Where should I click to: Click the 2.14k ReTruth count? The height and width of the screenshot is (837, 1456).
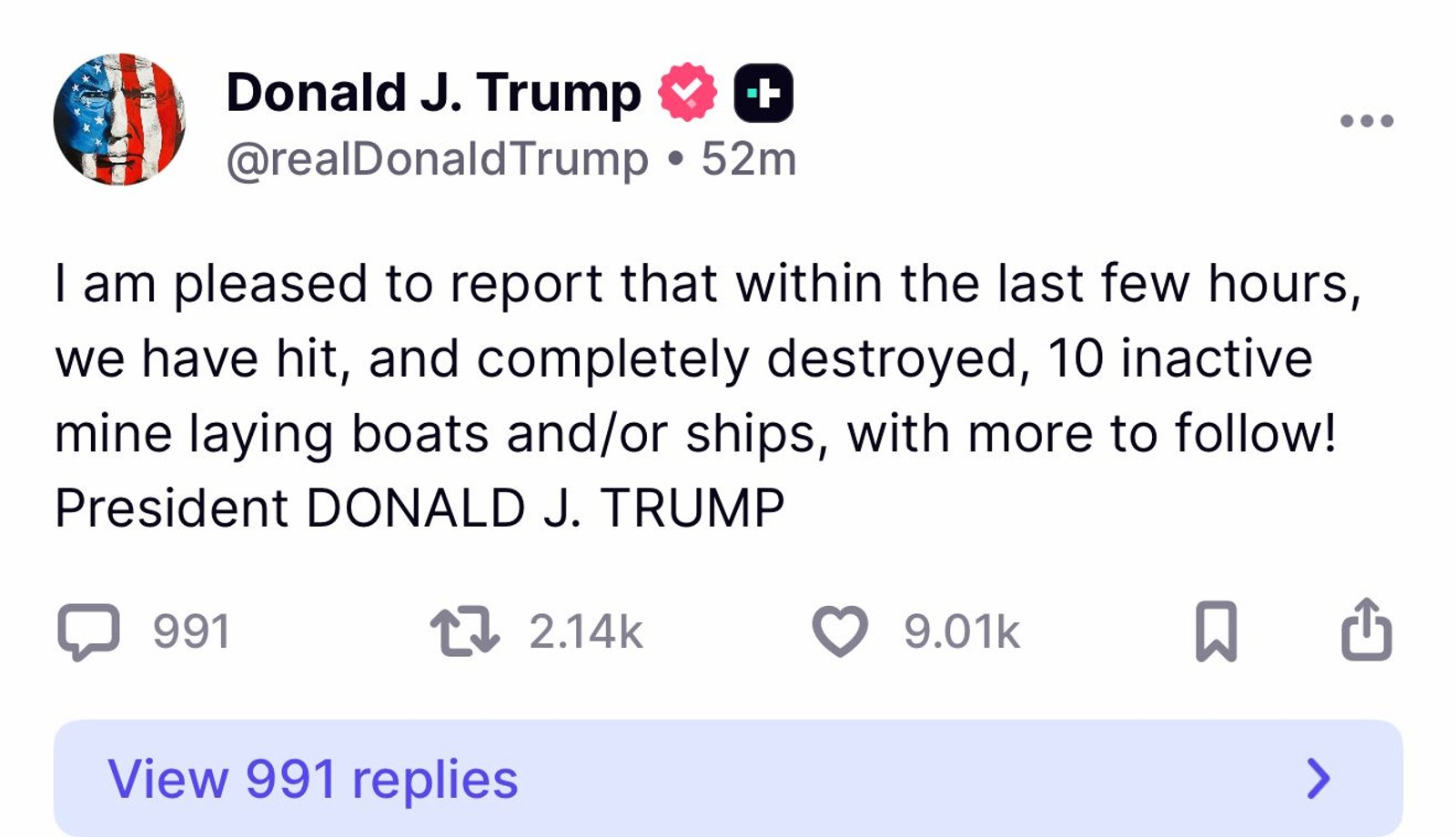pos(586,631)
